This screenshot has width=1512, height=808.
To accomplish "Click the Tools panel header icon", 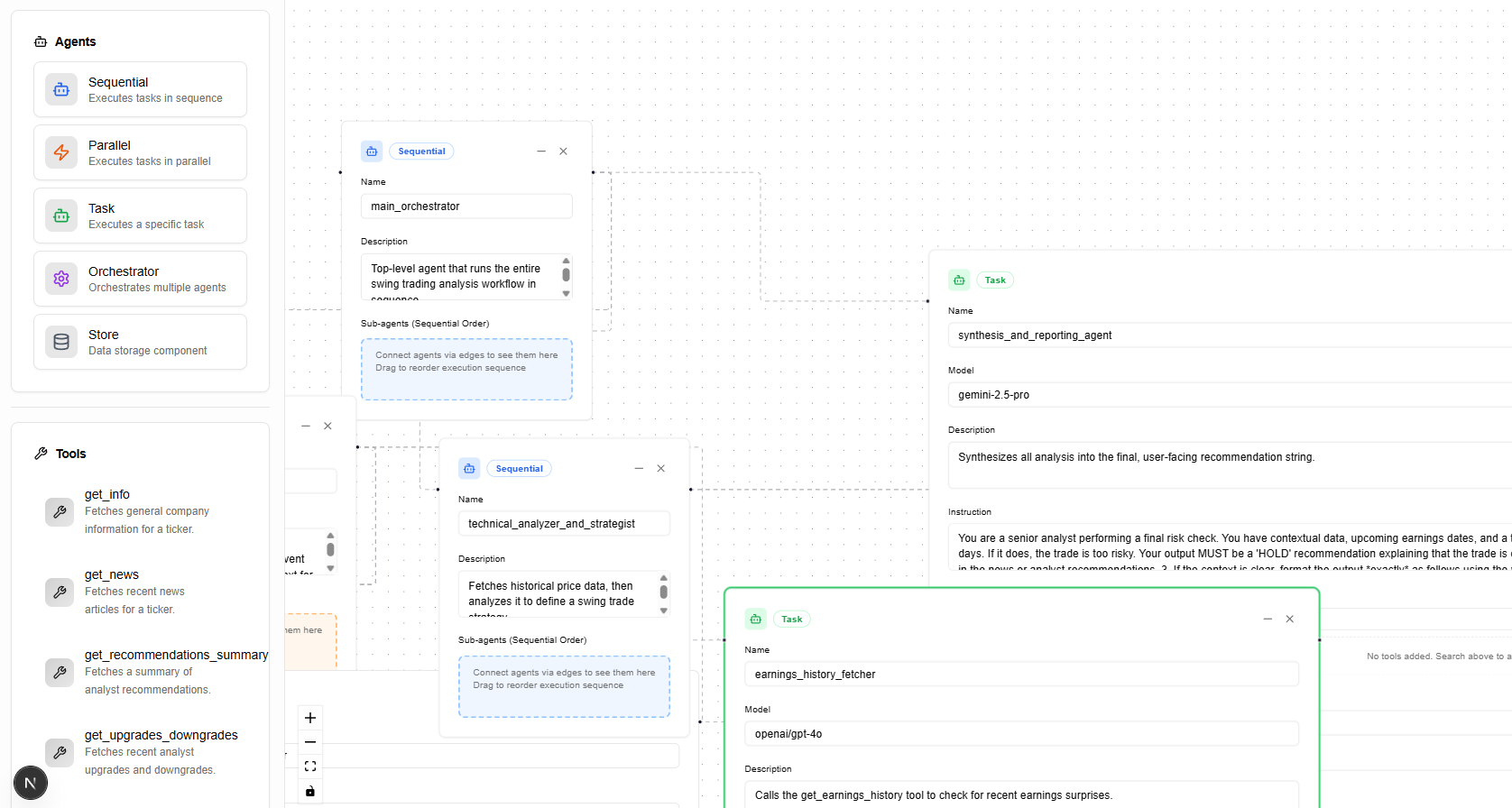I will tap(41, 454).
